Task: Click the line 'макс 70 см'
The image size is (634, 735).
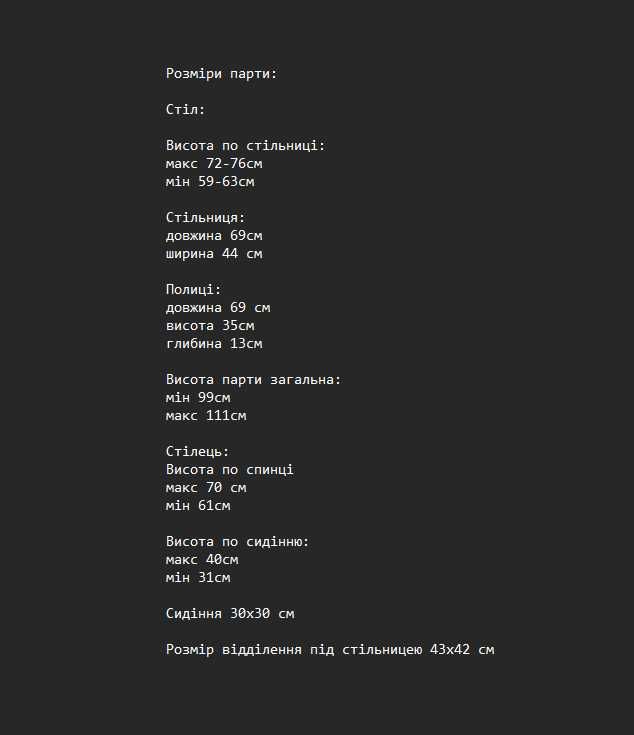Action: tap(206, 488)
